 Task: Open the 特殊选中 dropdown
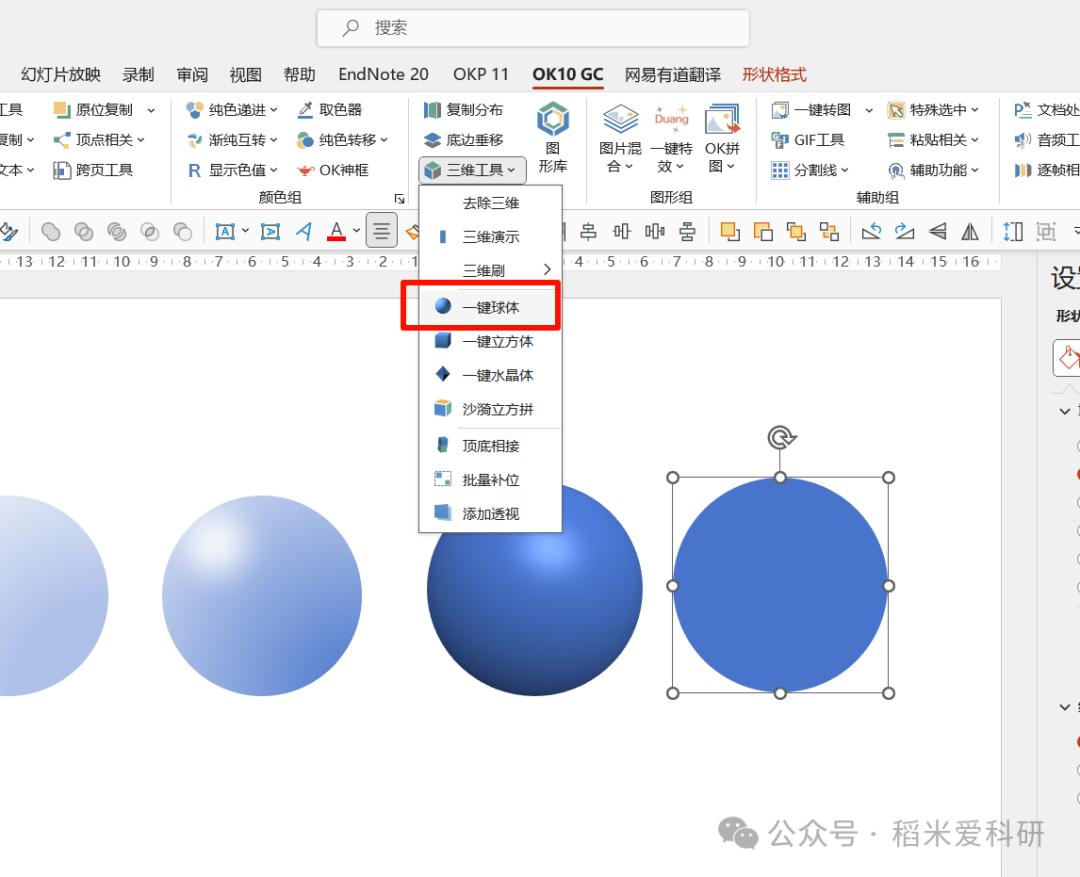[933, 110]
